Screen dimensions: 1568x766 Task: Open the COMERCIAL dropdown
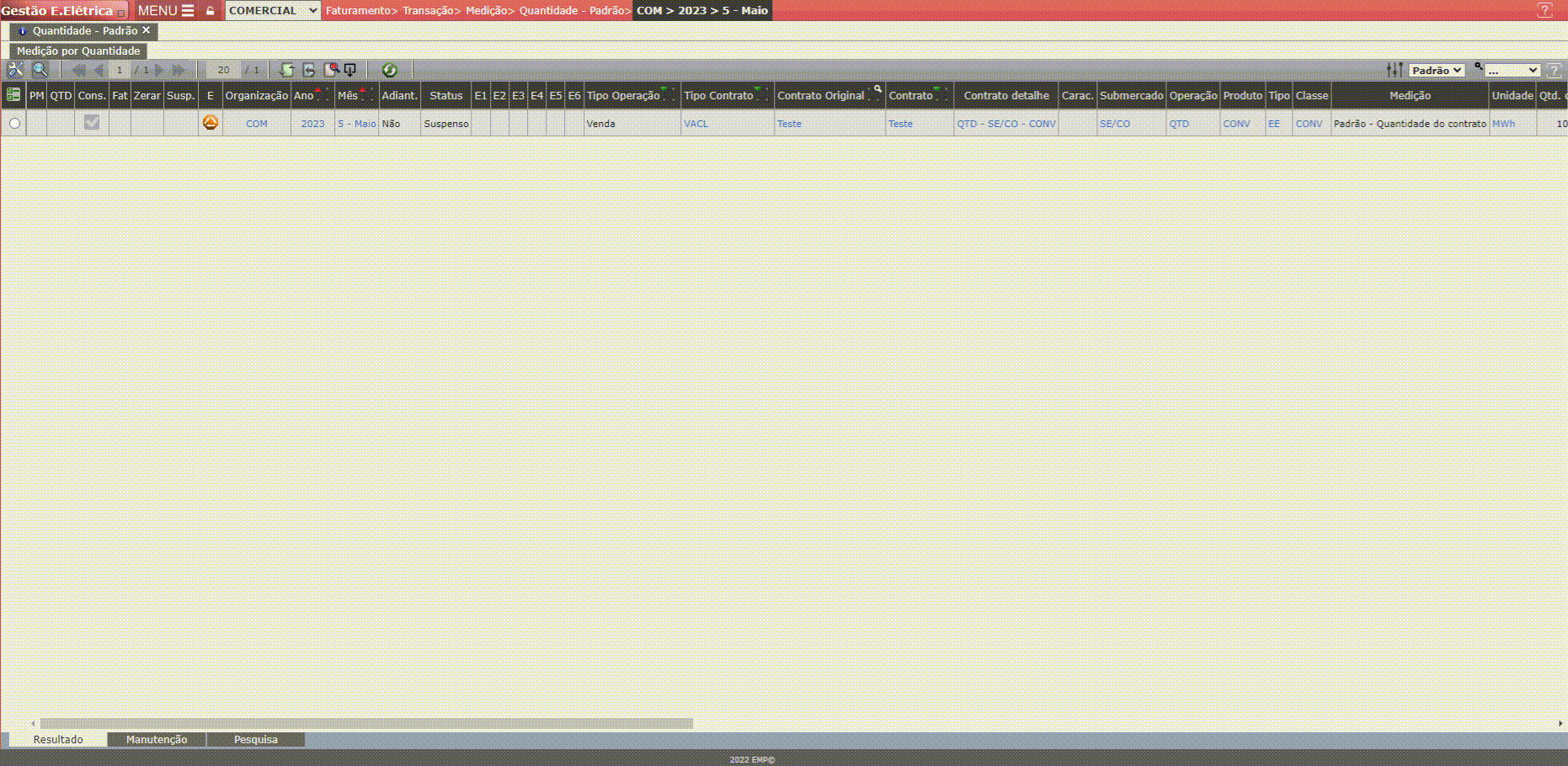click(273, 11)
